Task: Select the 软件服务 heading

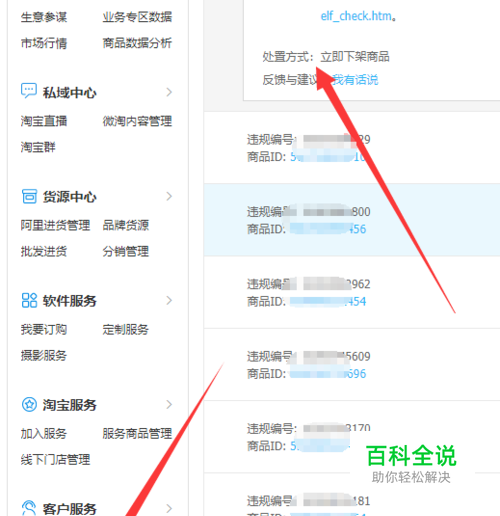Action: click(x=69, y=301)
